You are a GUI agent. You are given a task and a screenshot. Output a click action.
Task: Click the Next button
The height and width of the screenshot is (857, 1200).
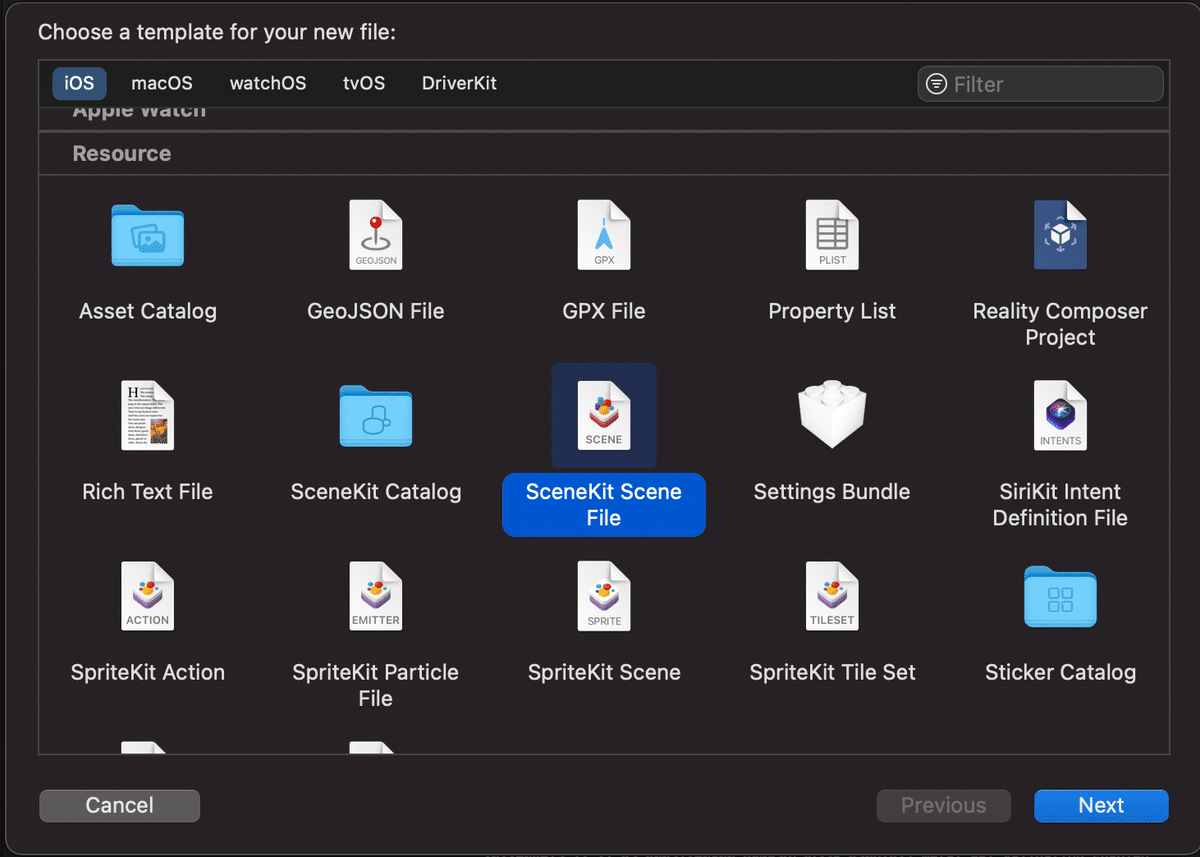tap(1101, 806)
